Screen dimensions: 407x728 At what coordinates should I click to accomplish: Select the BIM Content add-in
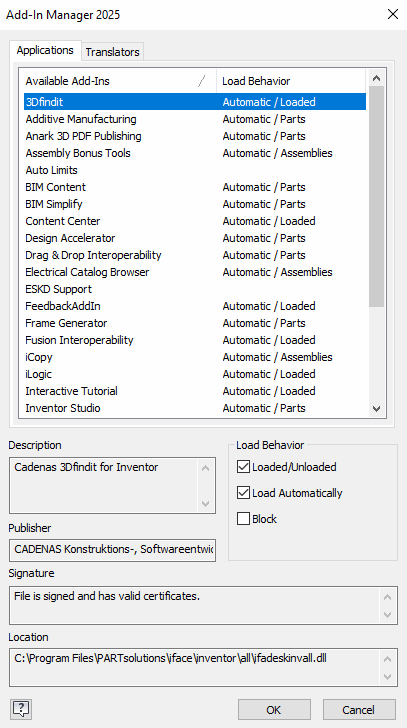[x=195, y=187]
